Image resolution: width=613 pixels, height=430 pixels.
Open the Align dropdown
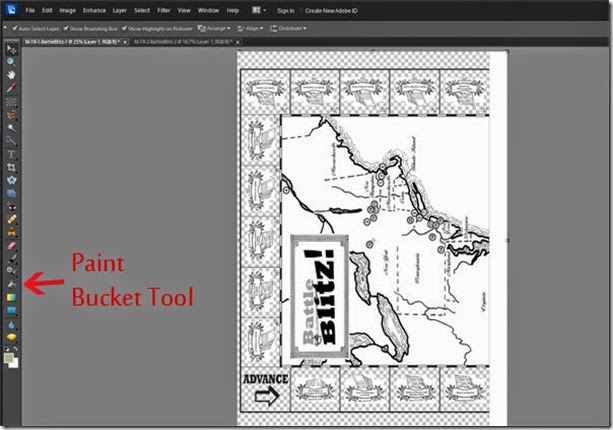(250, 28)
